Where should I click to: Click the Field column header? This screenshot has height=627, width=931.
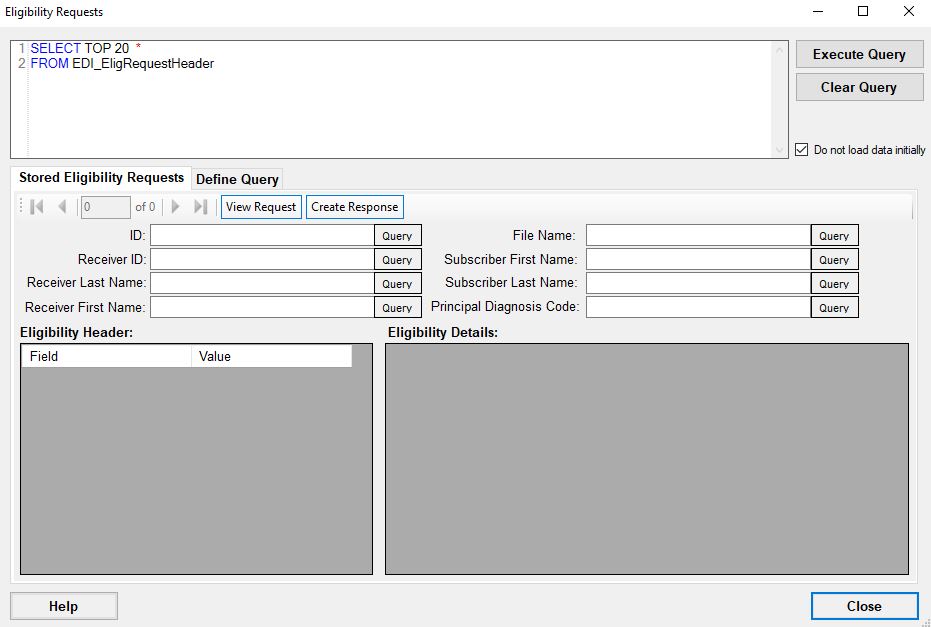click(x=106, y=356)
